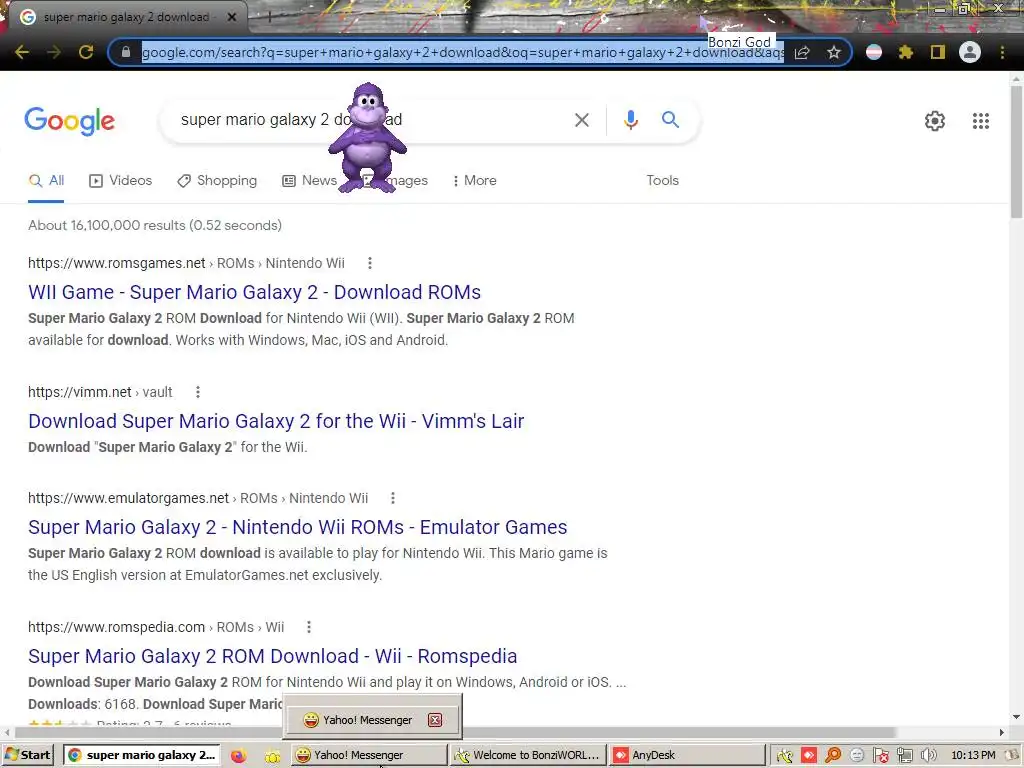Viewport: 1024px width, 768px height.
Task: Click the orange magnifier tray icon
Action: coord(833,755)
